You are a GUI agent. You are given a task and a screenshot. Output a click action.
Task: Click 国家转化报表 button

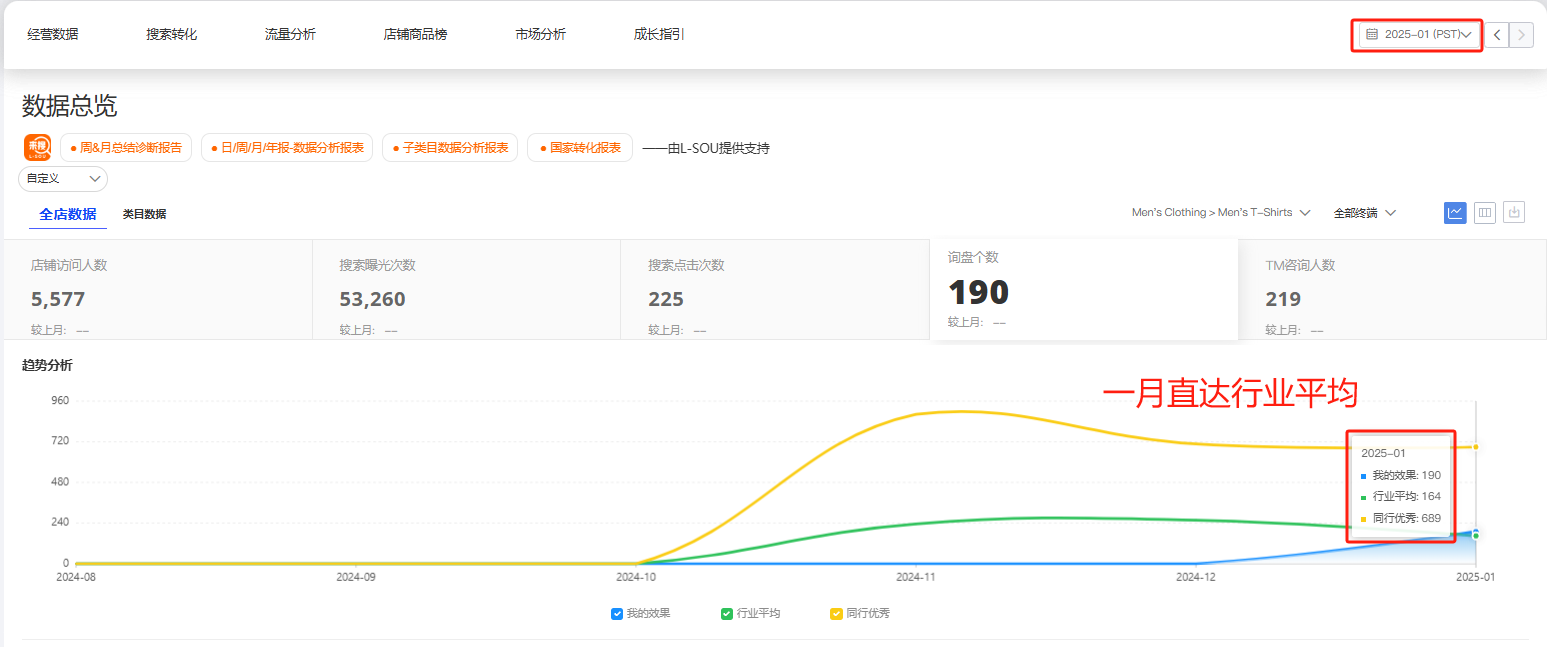pyautogui.click(x=580, y=148)
